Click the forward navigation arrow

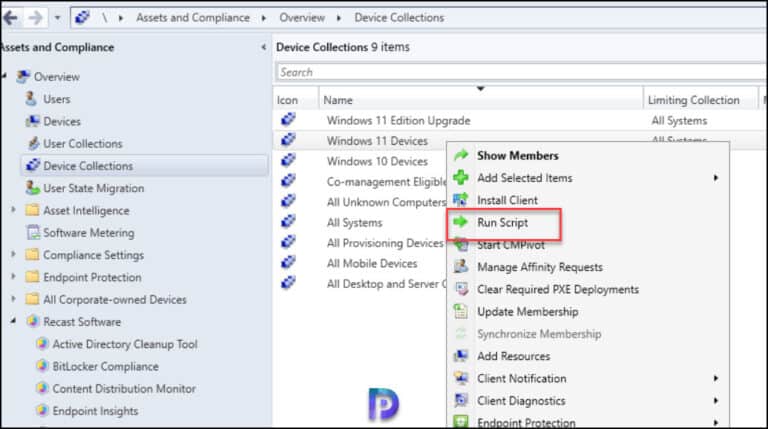tap(35, 18)
